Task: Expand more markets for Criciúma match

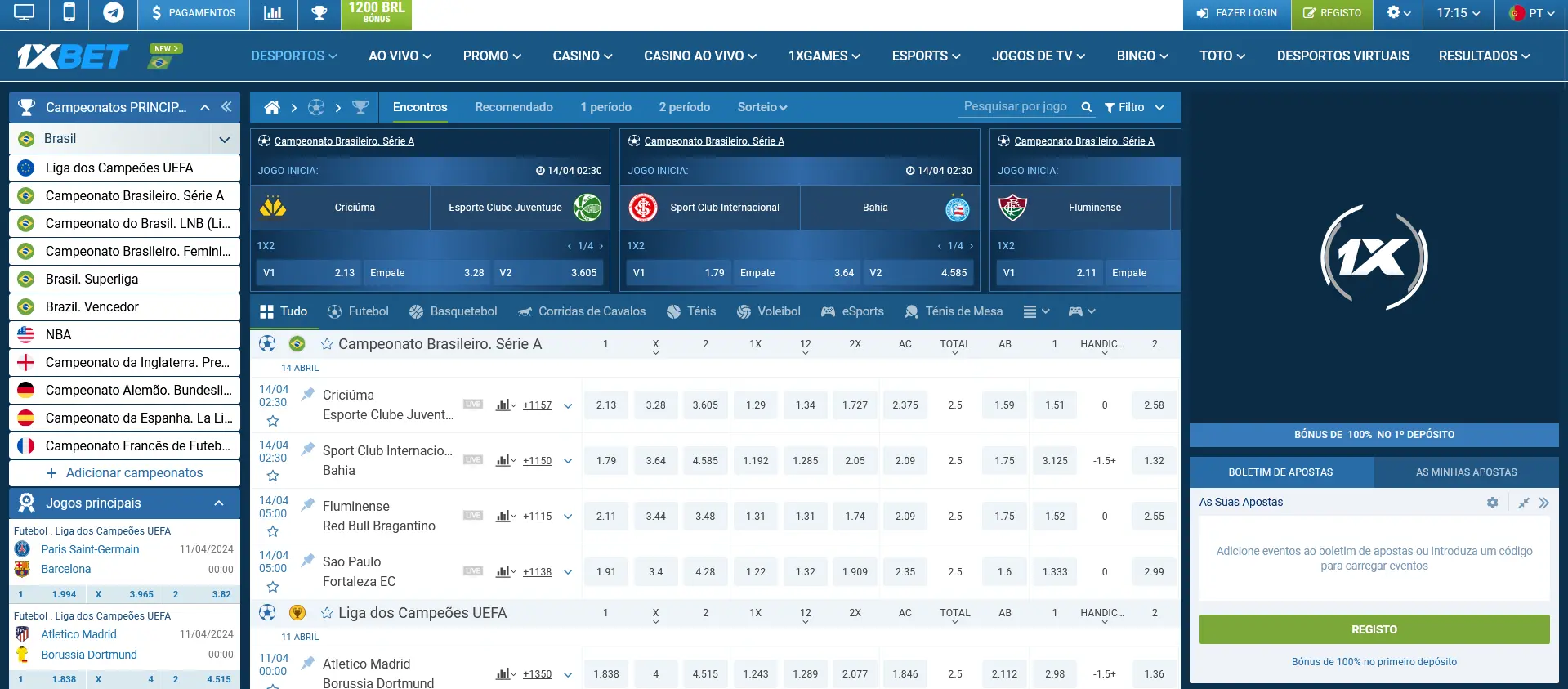Action: [x=568, y=405]
